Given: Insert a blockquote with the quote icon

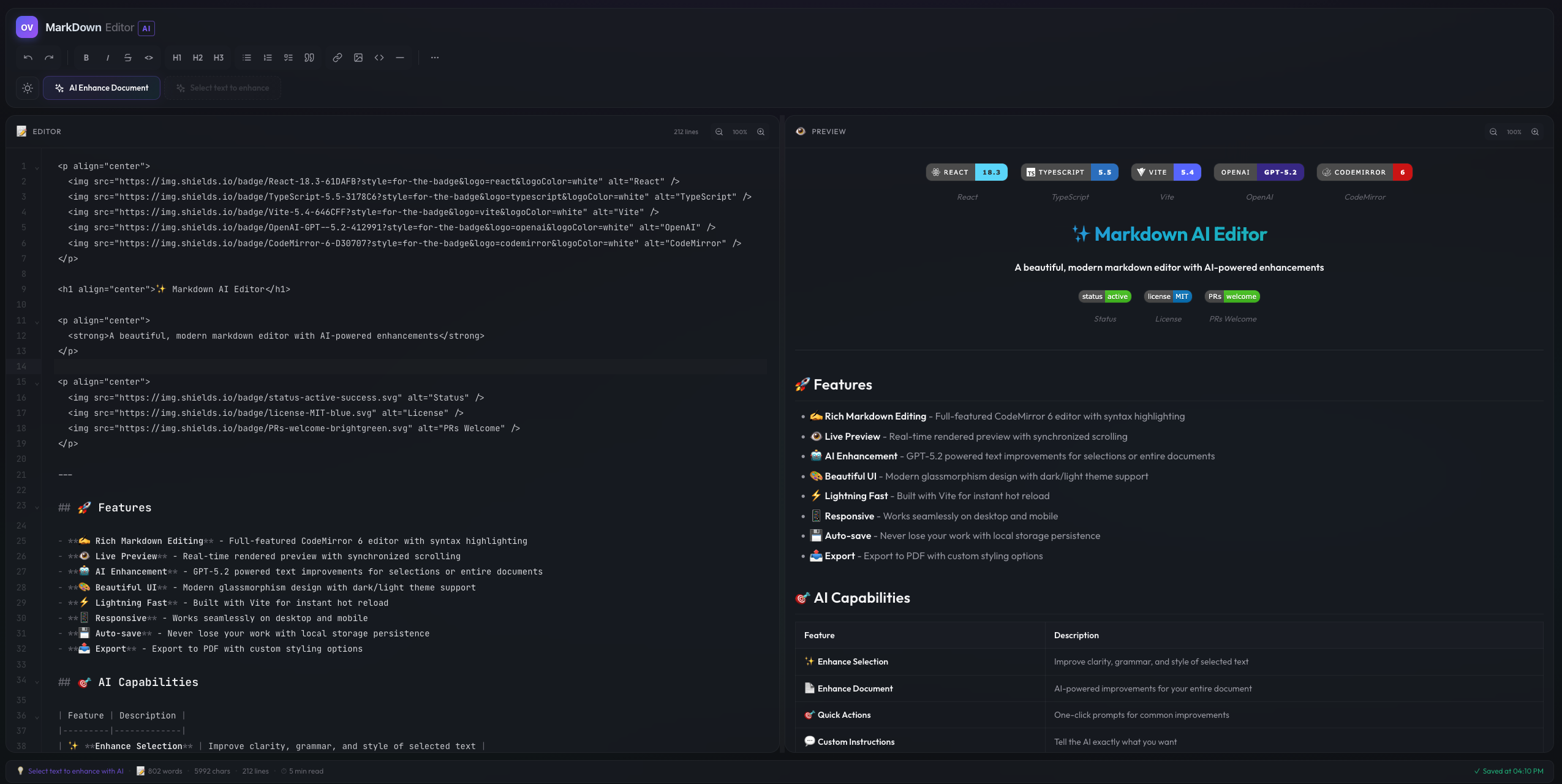Looking at the screenshot, I should pyautogui.click(x=307, y=58).
